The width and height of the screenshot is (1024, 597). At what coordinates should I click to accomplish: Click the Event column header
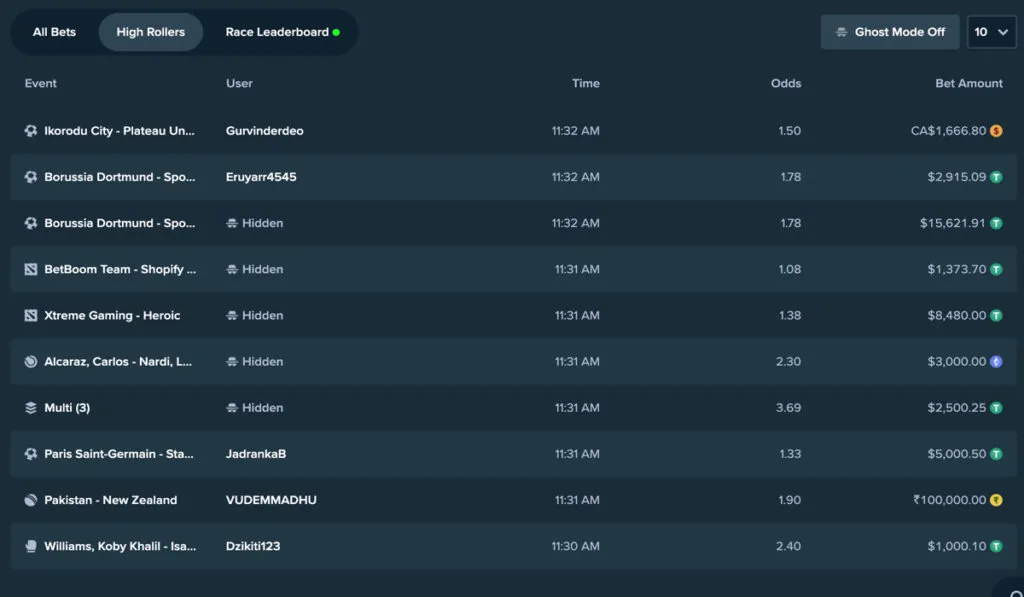40,84
